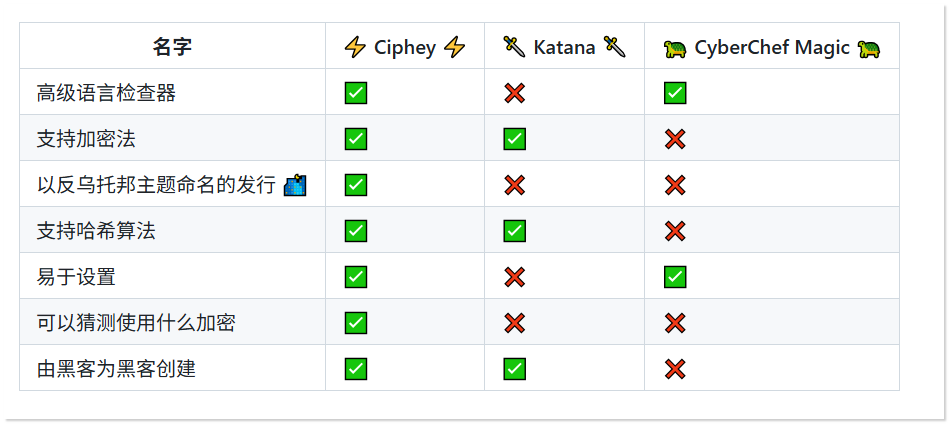Click Katana's red cross in 易于设置 row
The width and height of the screenshot is (949, 424).
(514, 277)
